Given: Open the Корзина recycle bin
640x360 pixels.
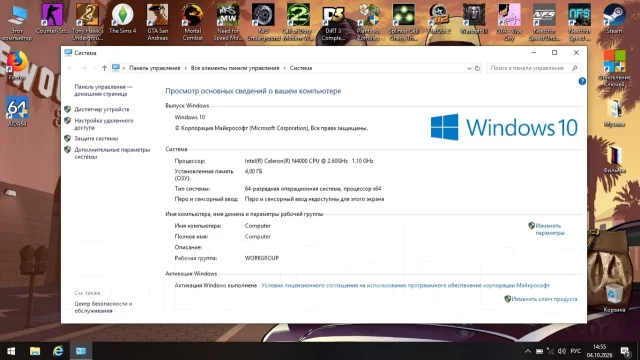Looking at the screenshot, I should click(x=614, y=298).
